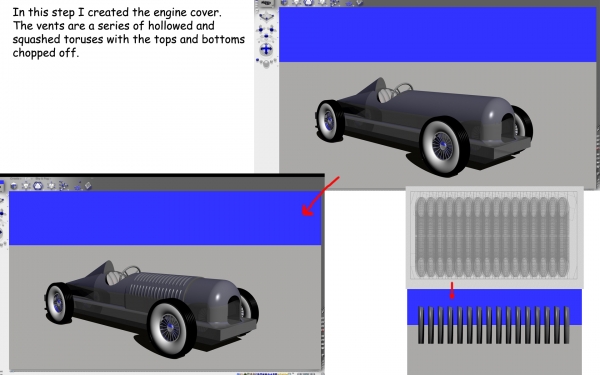Click the sky mode sphere icon in lower-left window
Screen dimensions: 600x375
(14, 186)
